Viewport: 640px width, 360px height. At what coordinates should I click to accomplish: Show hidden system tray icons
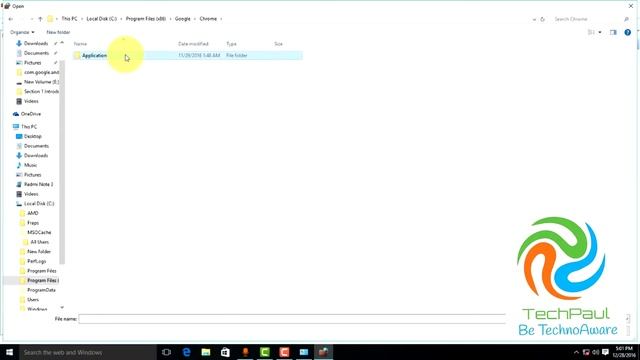[576, 352]
